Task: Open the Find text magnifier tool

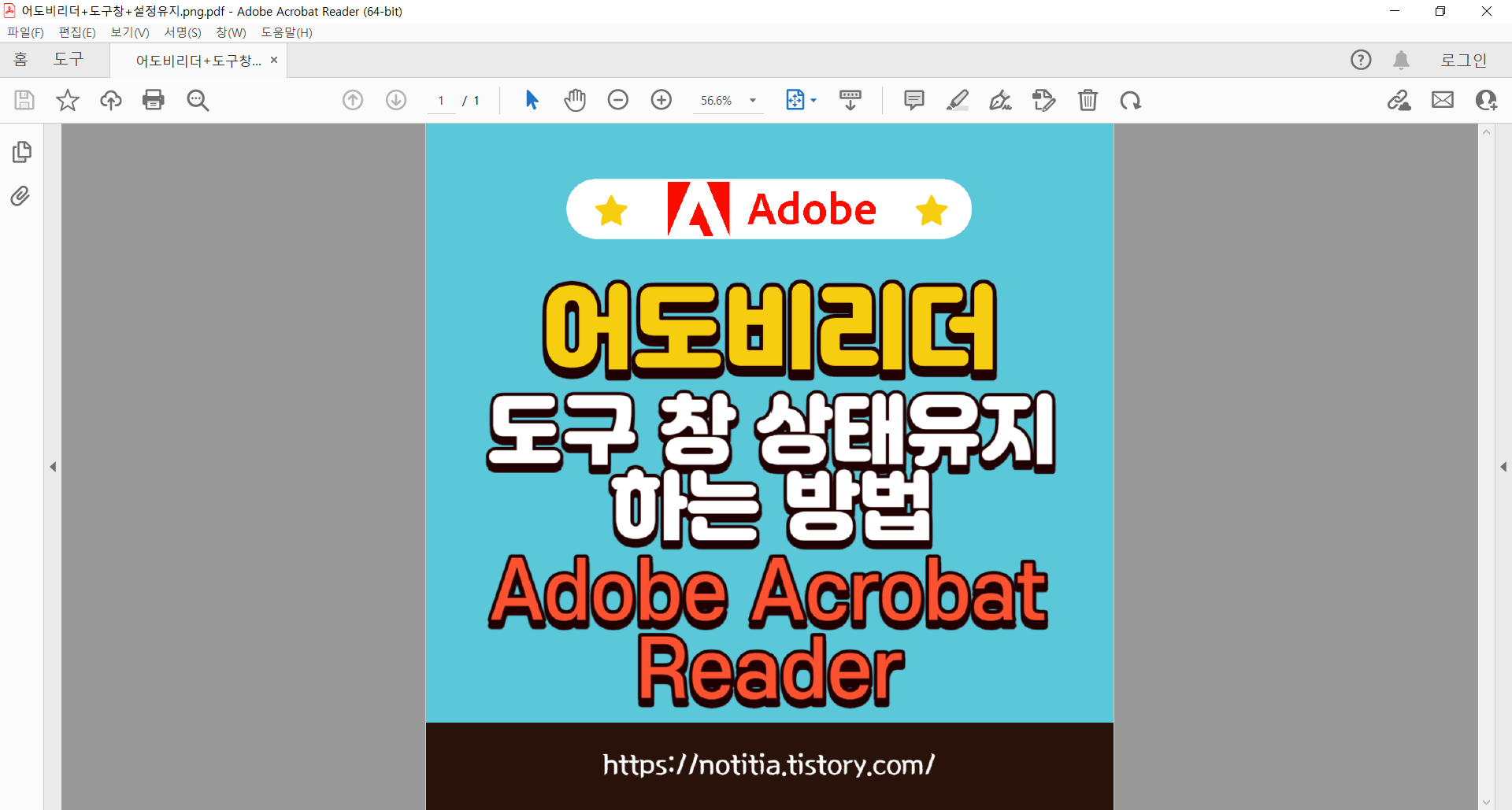Action: point(198,100)
